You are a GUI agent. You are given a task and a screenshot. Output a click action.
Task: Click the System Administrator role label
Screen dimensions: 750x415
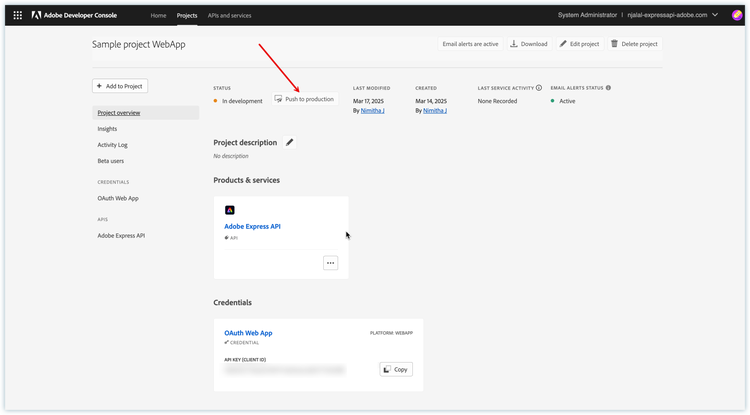[x=587, y=15]
